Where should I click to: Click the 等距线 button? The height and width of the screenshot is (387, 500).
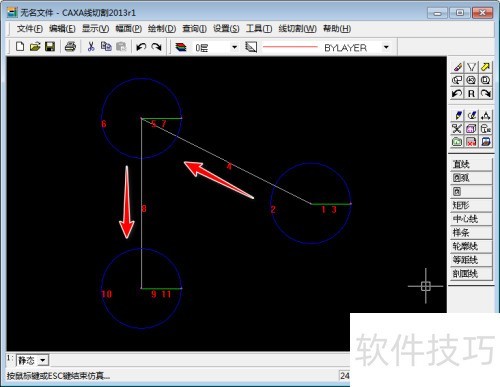[471, 260]
